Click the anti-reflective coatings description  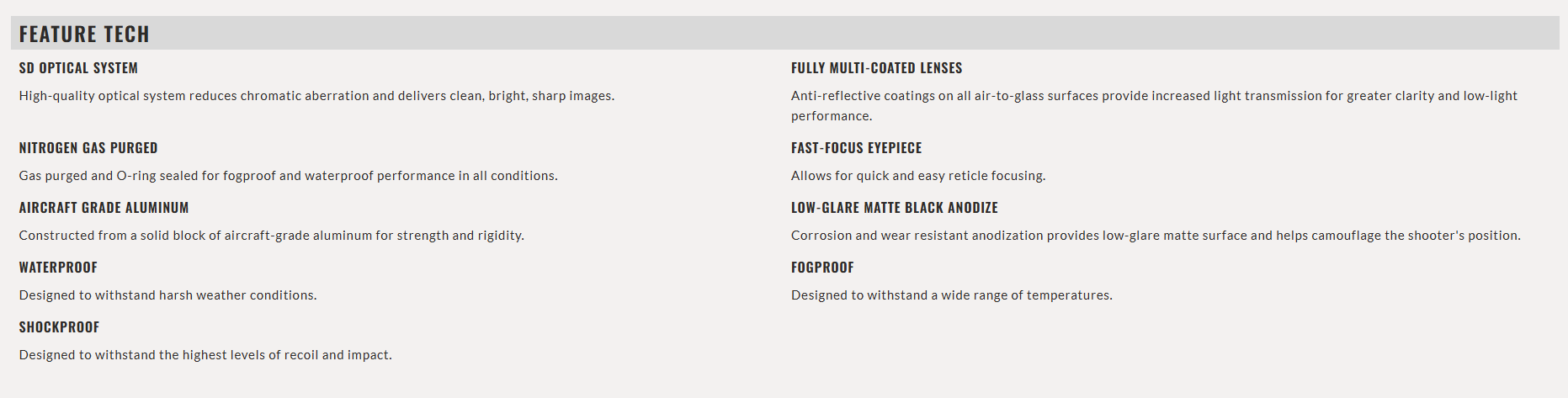[x=1153, y=96]
